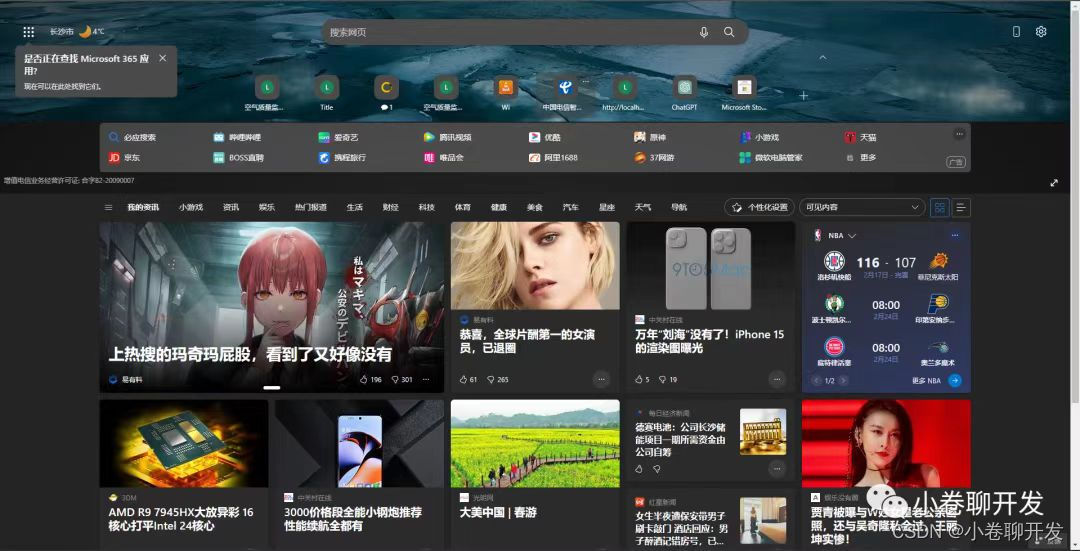
Task: Open 携程旅行 shortcut
Action: pos(342,157)
